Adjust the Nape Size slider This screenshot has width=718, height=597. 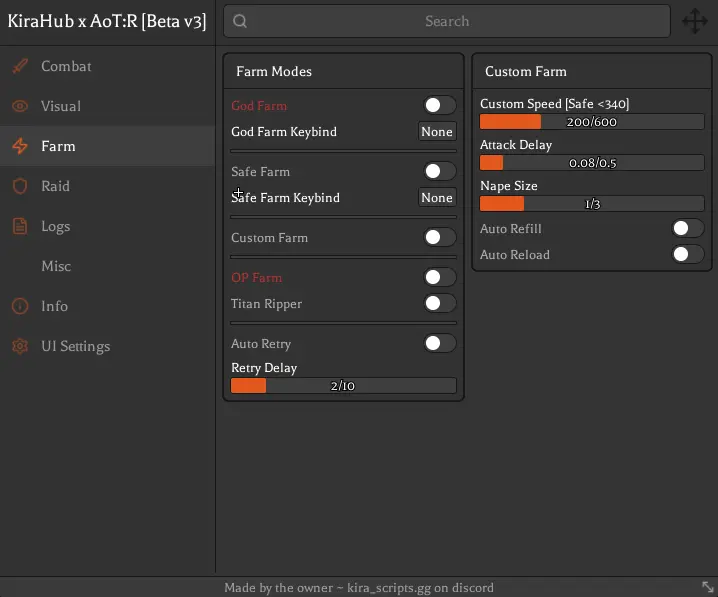click(592, 203)
